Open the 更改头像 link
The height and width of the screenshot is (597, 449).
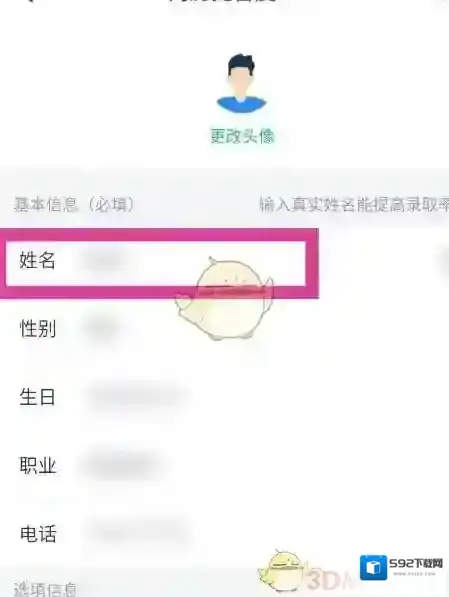pos(243,136)
